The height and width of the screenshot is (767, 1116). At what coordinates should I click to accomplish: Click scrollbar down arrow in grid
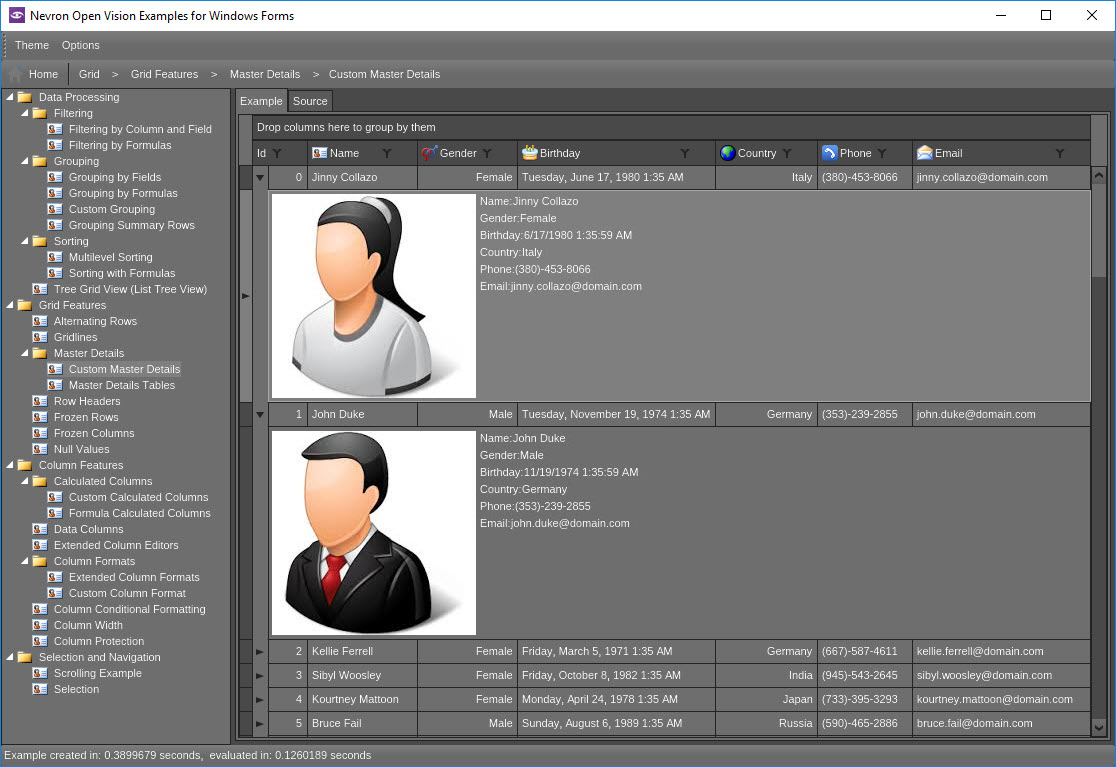pyautogui.click(x=1099, y=728)
